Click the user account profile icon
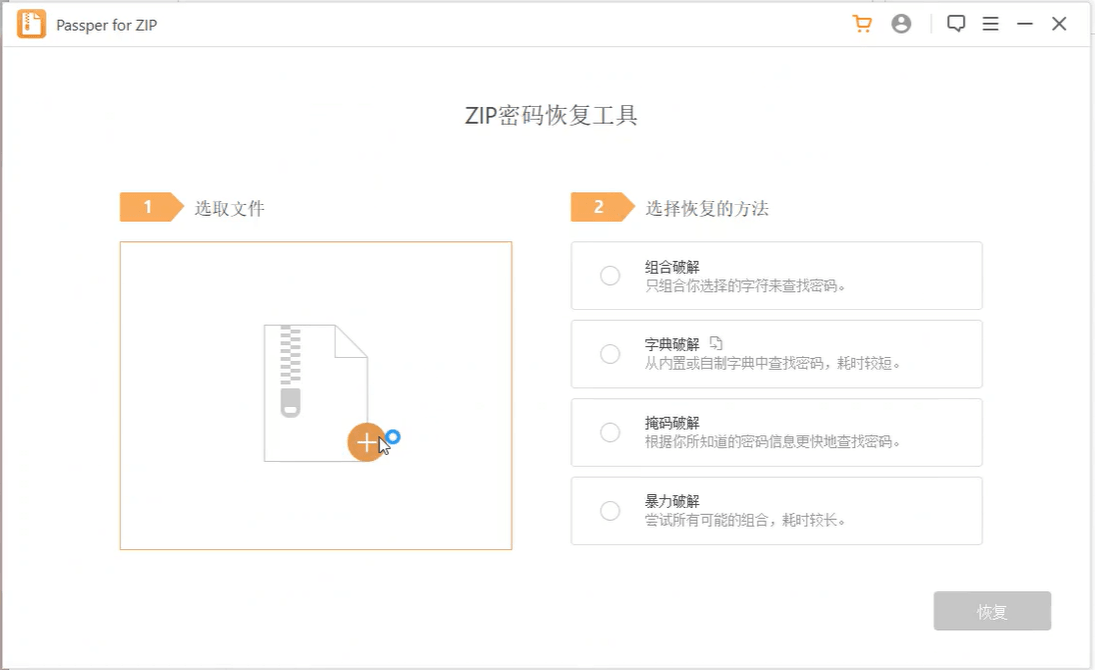The image size is (1095, 670). click(901, 24)
